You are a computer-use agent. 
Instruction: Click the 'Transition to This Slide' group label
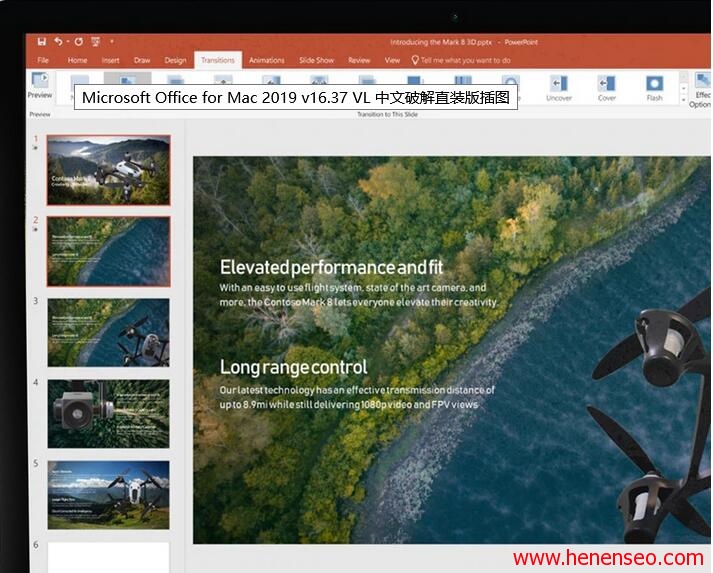click(387, 115)
